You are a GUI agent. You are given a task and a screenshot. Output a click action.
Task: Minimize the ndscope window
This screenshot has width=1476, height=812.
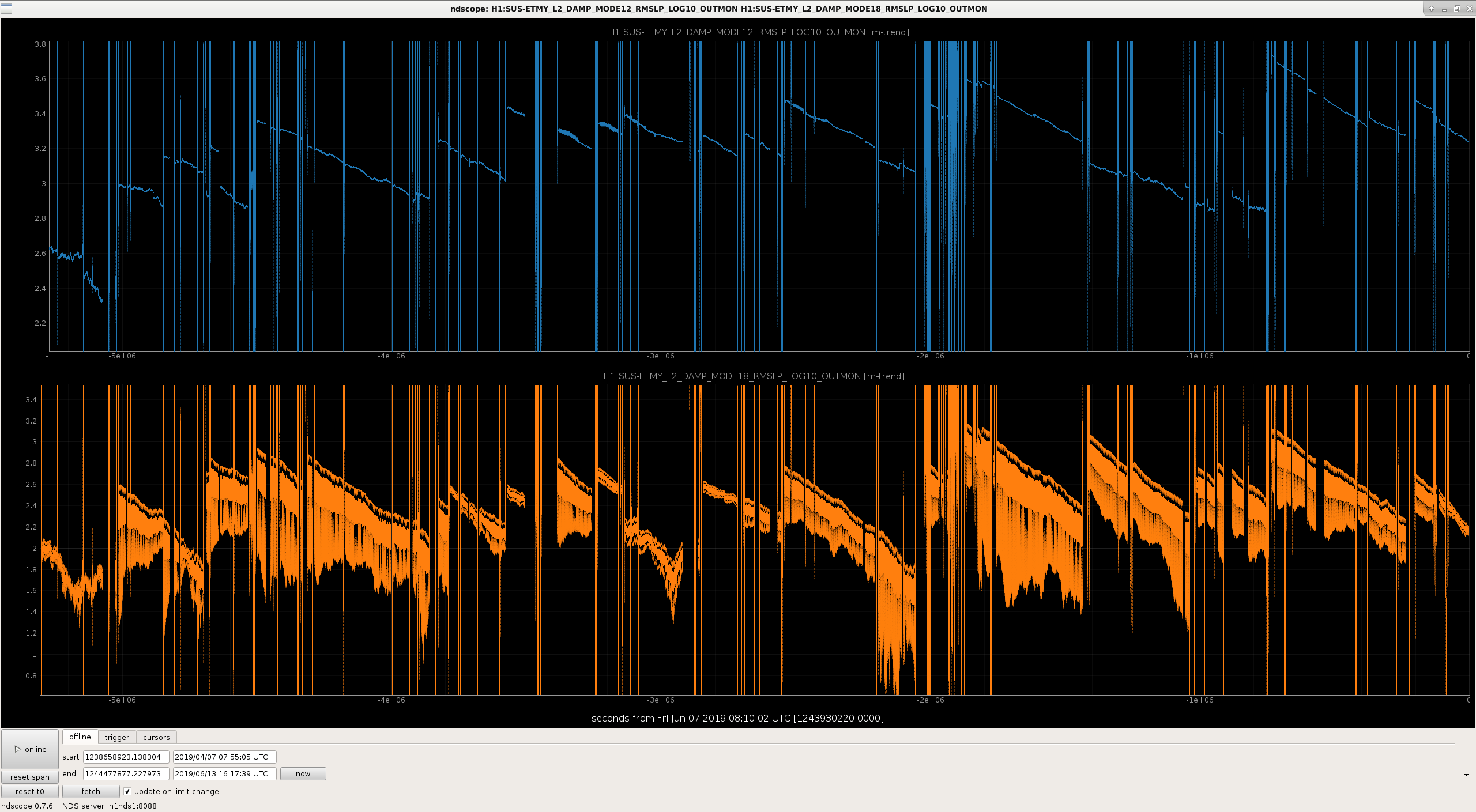click(x=1444, y=9)
